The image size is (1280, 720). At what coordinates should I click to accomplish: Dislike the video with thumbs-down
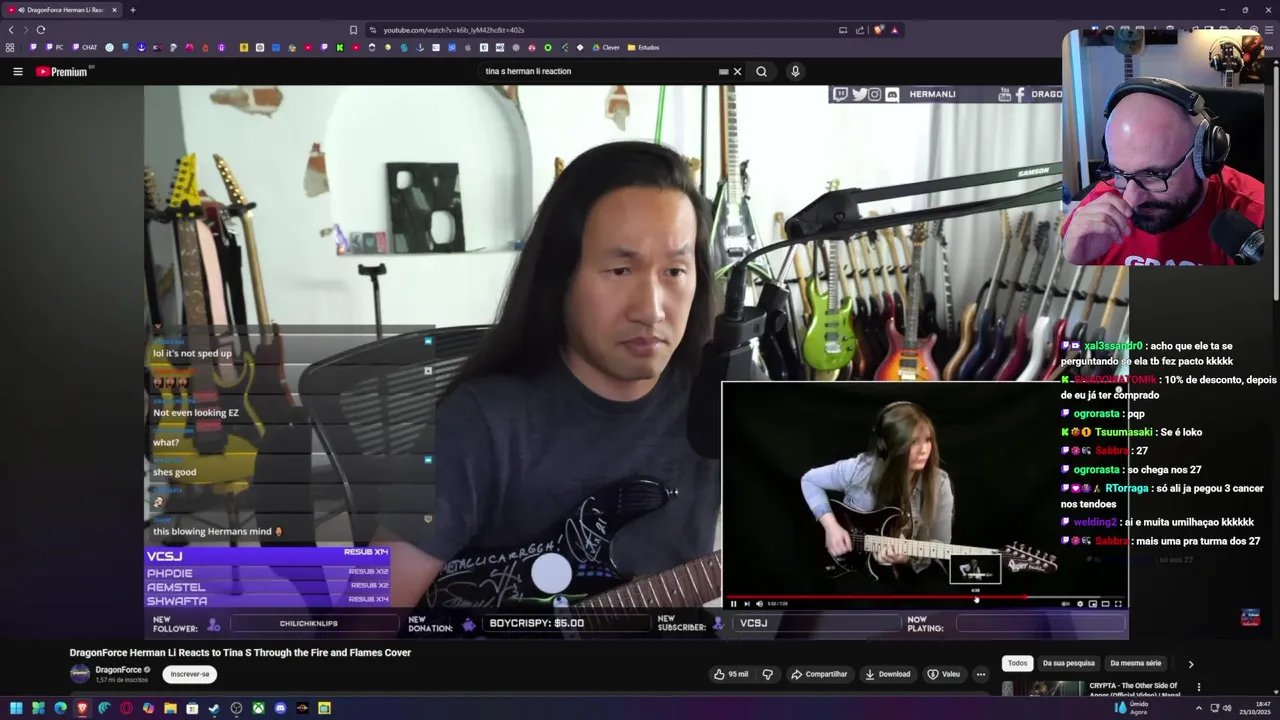[767, 674]
